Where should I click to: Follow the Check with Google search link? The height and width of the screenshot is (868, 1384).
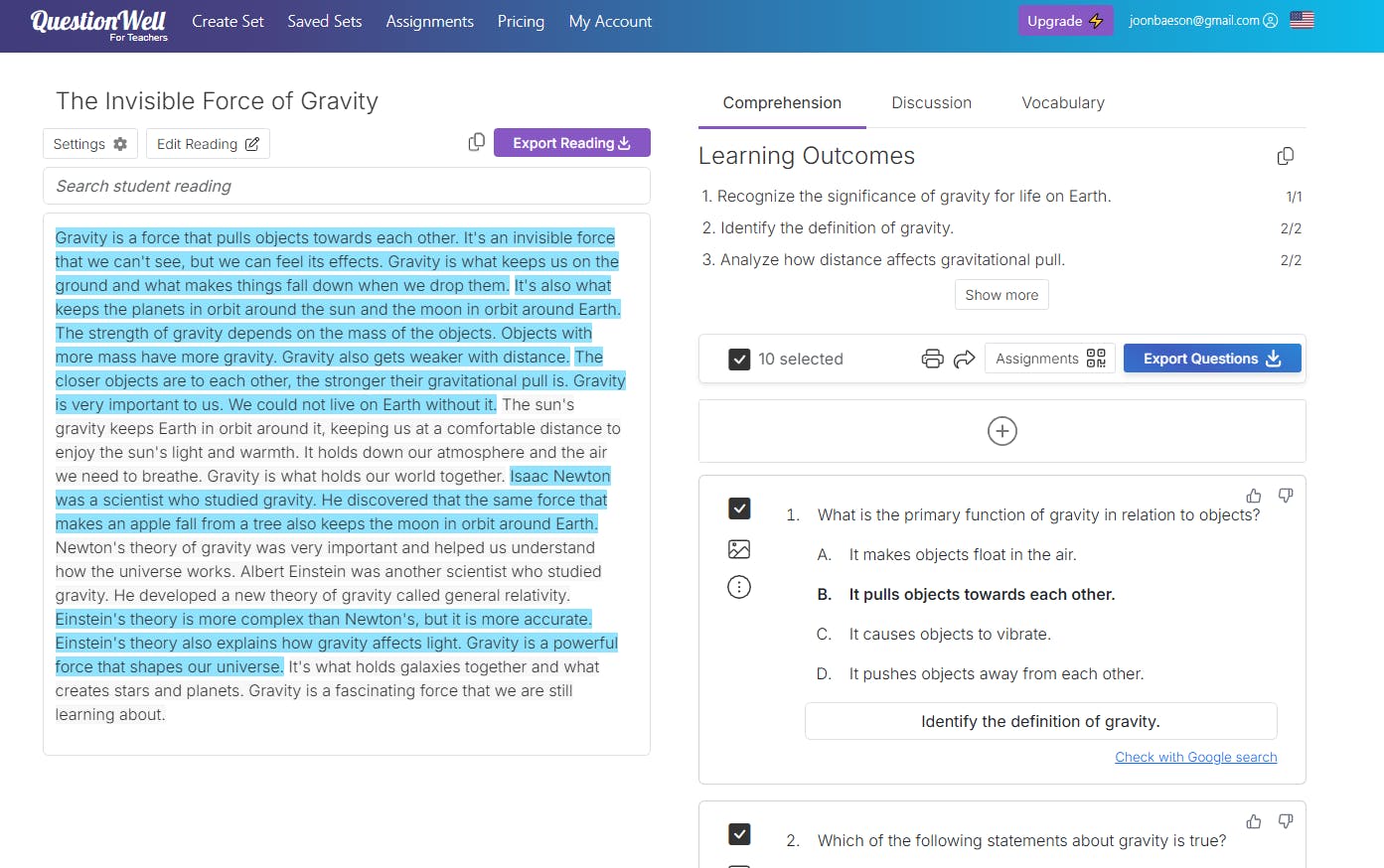click(x=1195, y=757)
